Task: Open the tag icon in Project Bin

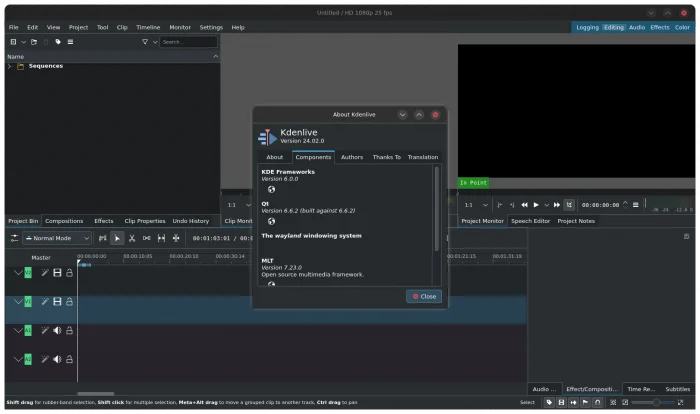Action: (x=58, y=42)
